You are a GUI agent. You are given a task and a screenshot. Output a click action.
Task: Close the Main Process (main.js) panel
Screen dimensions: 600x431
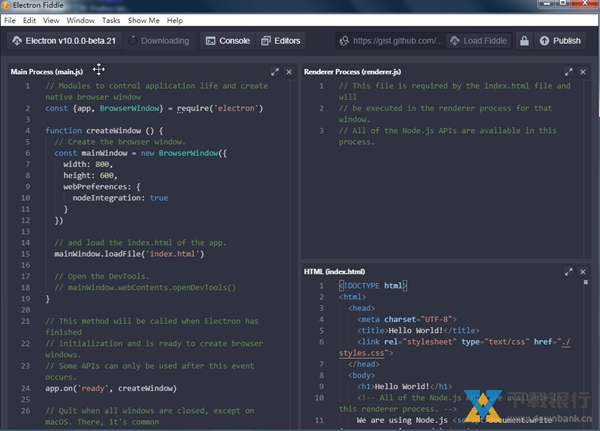tap(289, 72)
